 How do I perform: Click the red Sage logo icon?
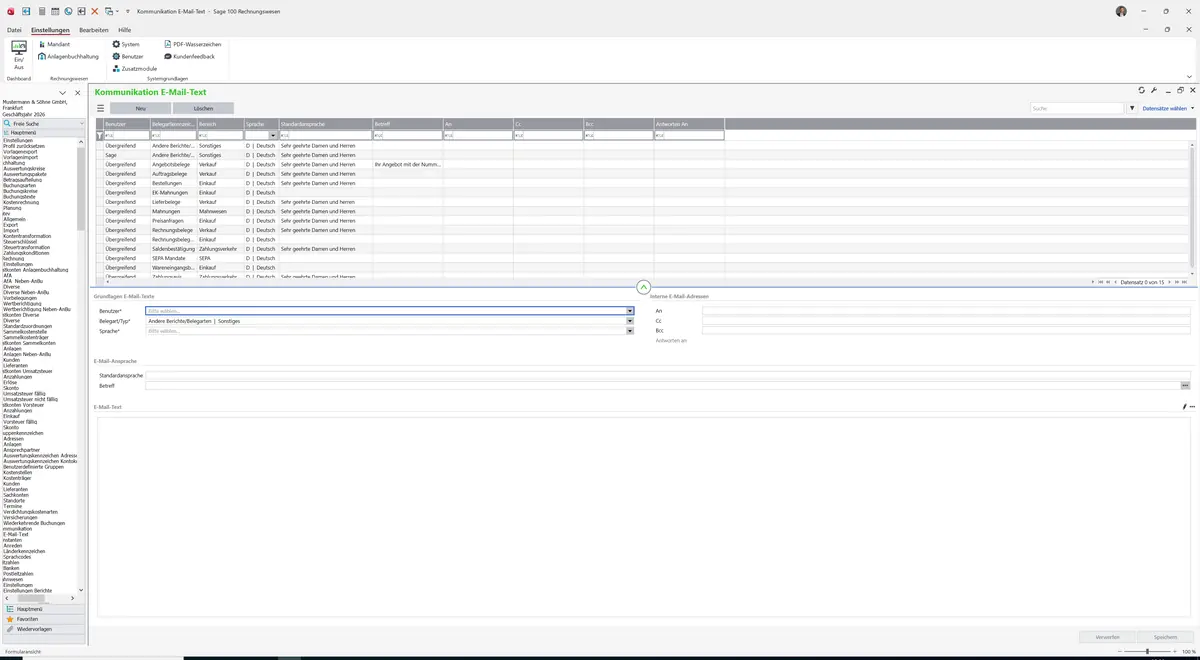(x=10, y=10)
